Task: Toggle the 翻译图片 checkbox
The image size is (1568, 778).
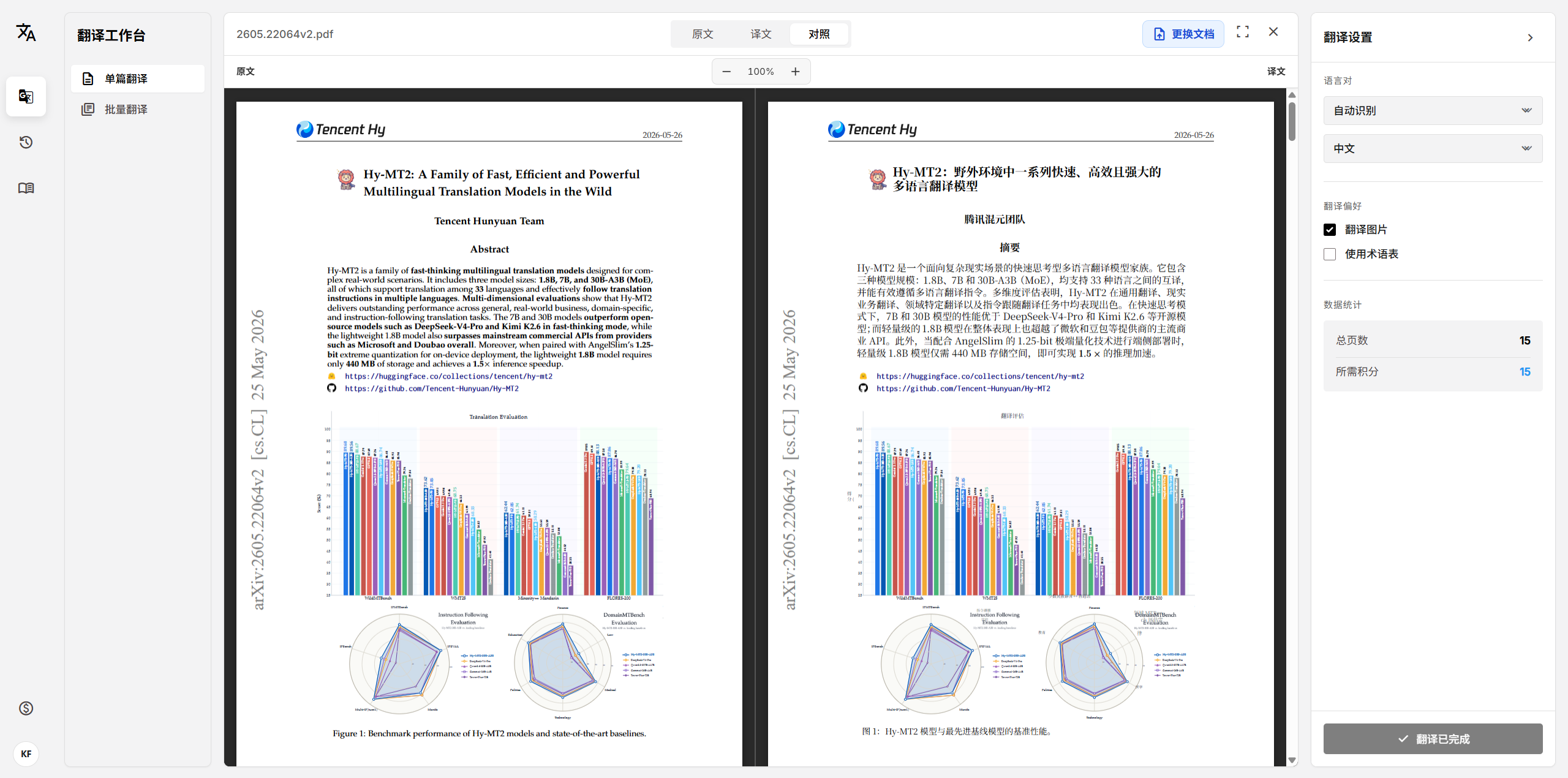Action: [1330, 230]
